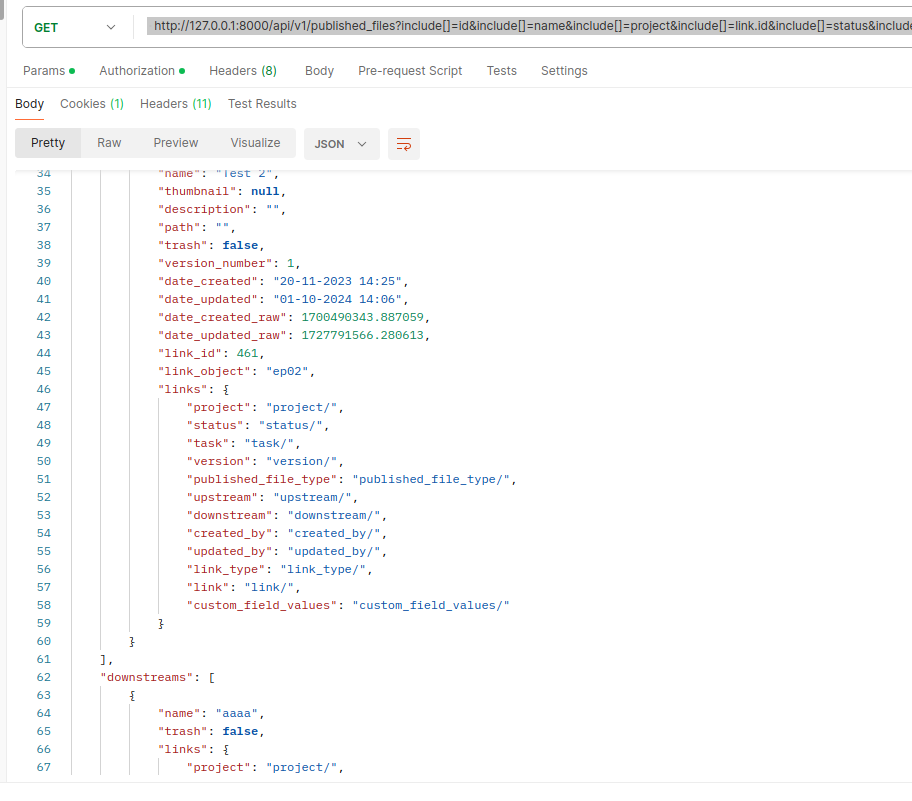912x801 pixels.
Task: Toggle the wrap lines icon beside JSON
Action: click(x=404, y=144)
